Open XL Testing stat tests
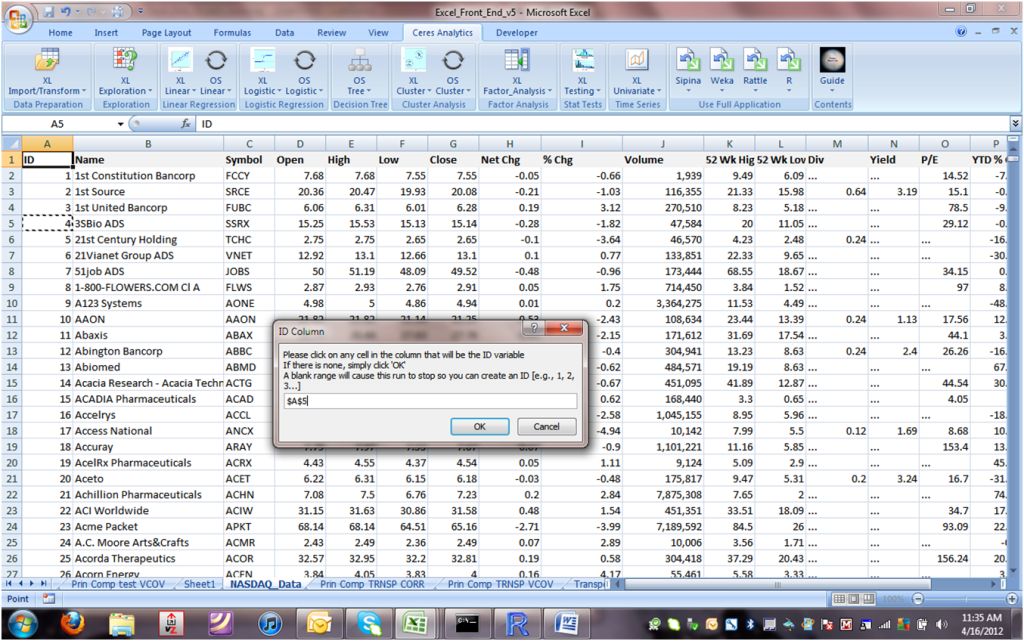The image size is (1024, 641). point(583,72)
